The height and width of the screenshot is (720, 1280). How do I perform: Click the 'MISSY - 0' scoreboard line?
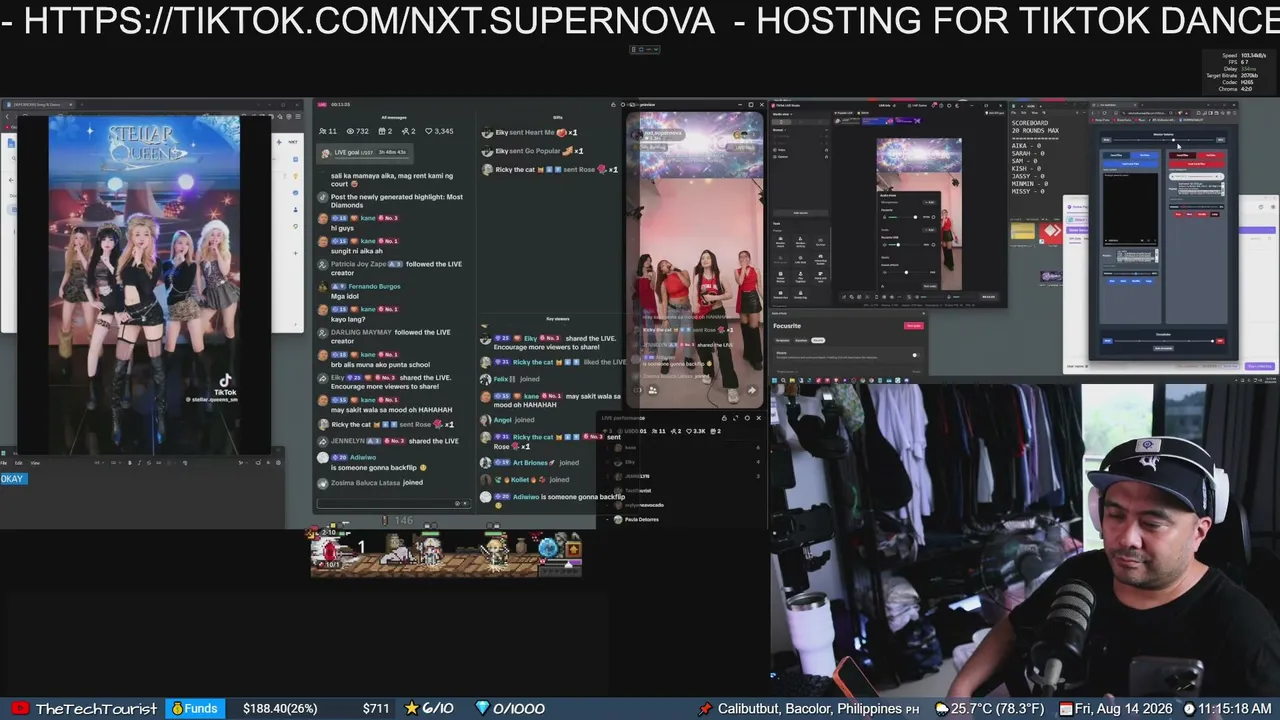pos(1030,191)
